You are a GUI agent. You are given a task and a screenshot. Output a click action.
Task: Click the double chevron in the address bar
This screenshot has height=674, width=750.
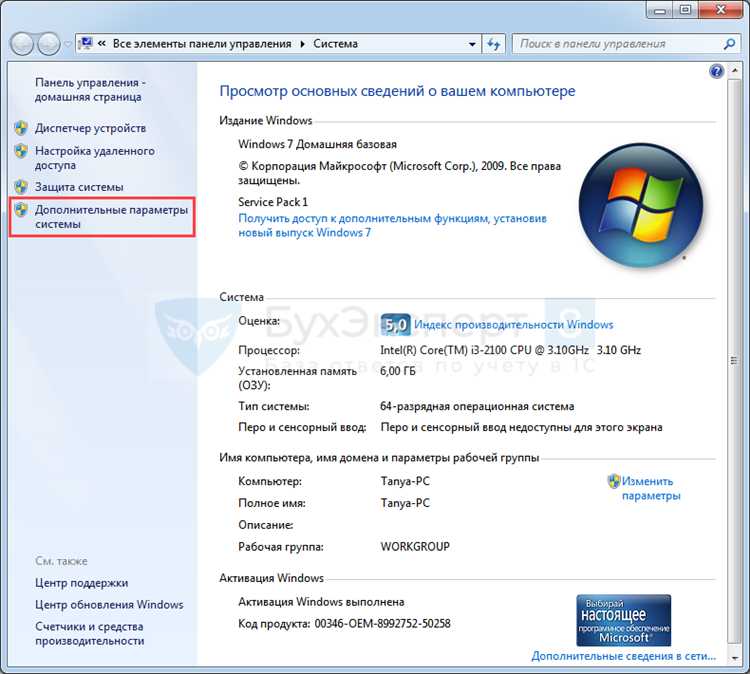click(x=101, y=44)
